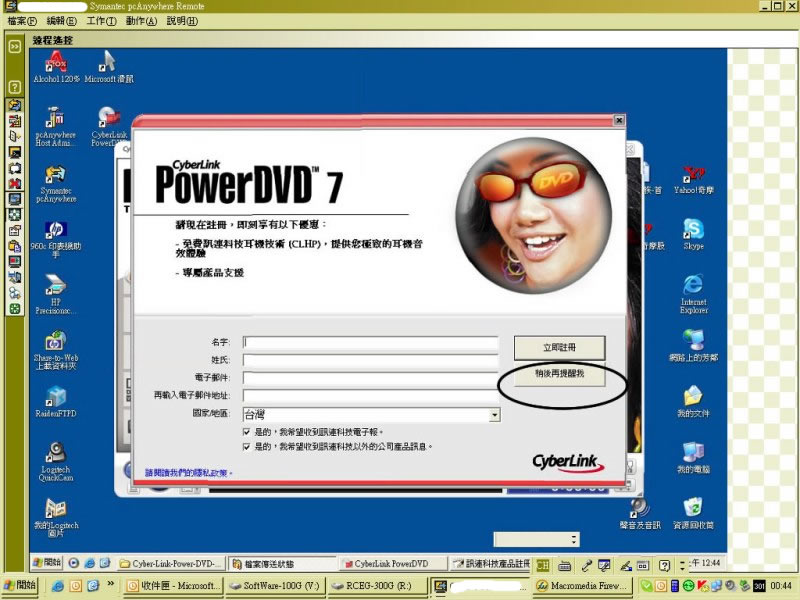
Task: Open the 說明(H) menu
Action: (x=182, y=21)
